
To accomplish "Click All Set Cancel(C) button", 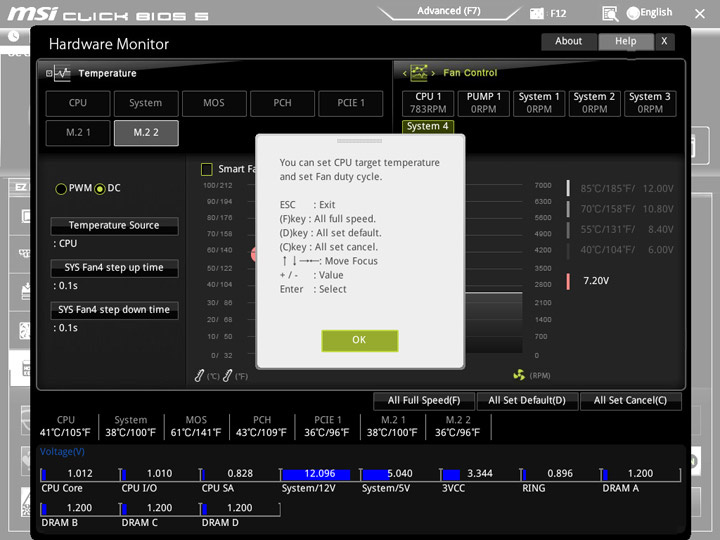I will click(x=630, y=400).
